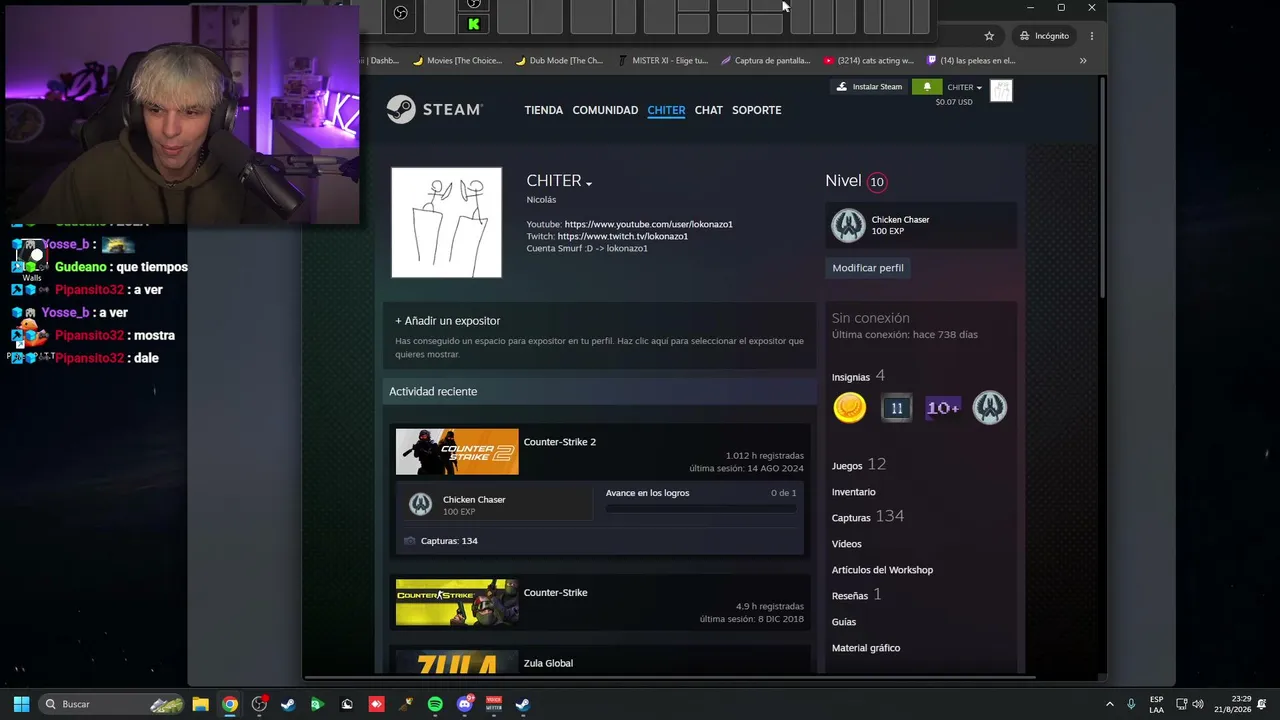Open the YouTube lokonazo1 profile link
The height and width of the screenshot is (720, 1280).
coord(648,224)
